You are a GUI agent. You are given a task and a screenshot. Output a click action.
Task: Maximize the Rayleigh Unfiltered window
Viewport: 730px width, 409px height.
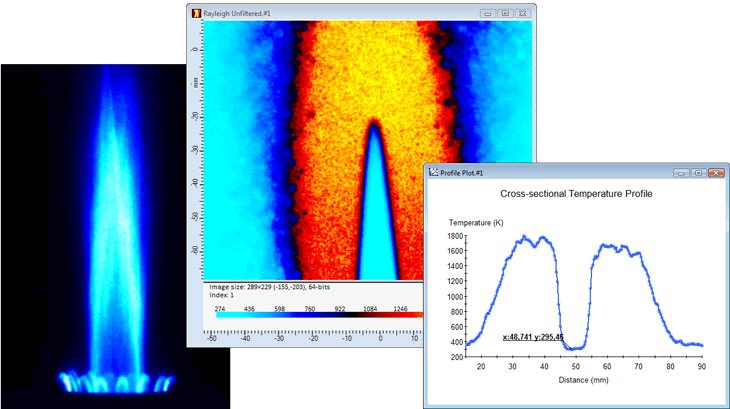[x=506, y=14]
